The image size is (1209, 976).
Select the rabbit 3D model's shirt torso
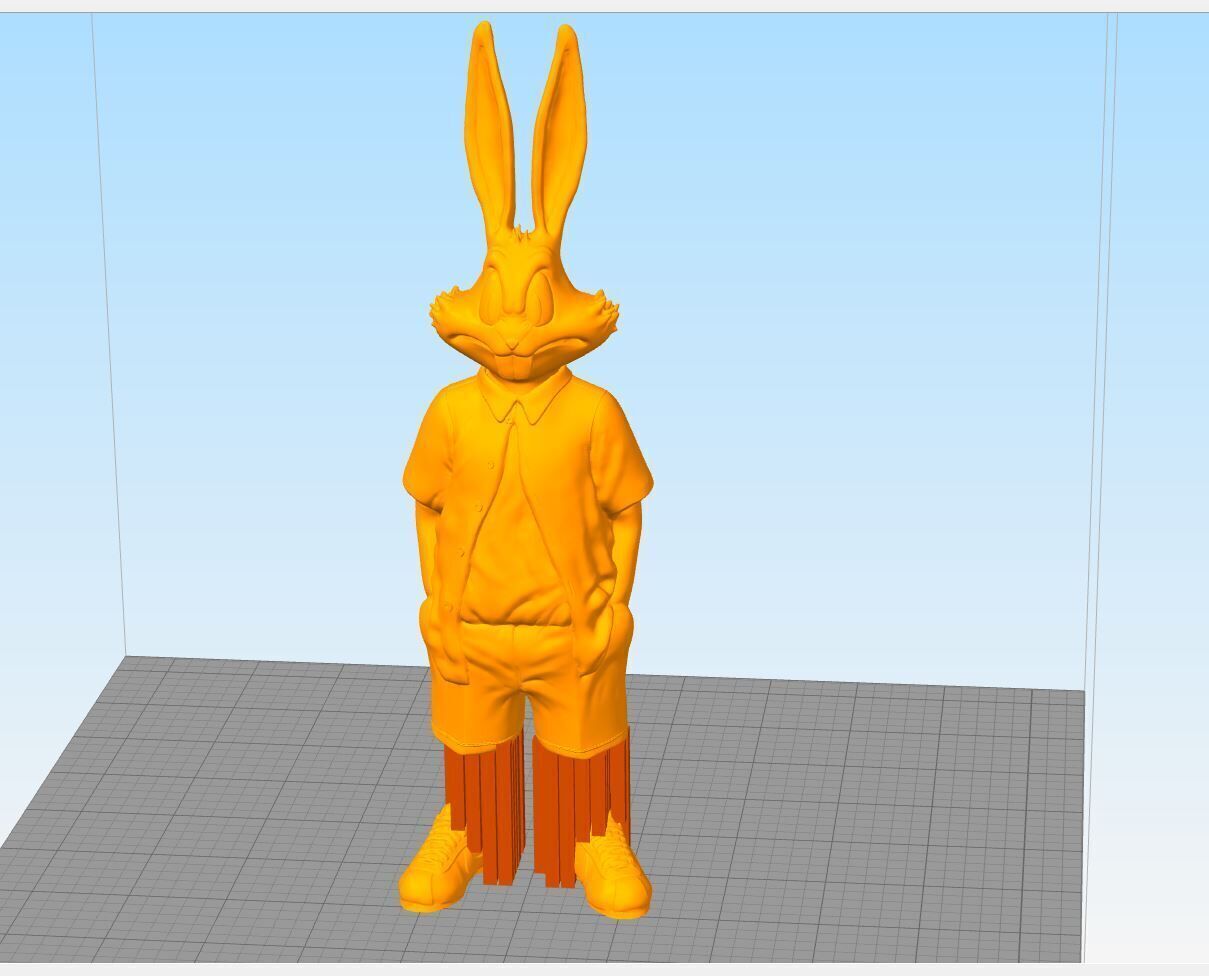point(527,500)
